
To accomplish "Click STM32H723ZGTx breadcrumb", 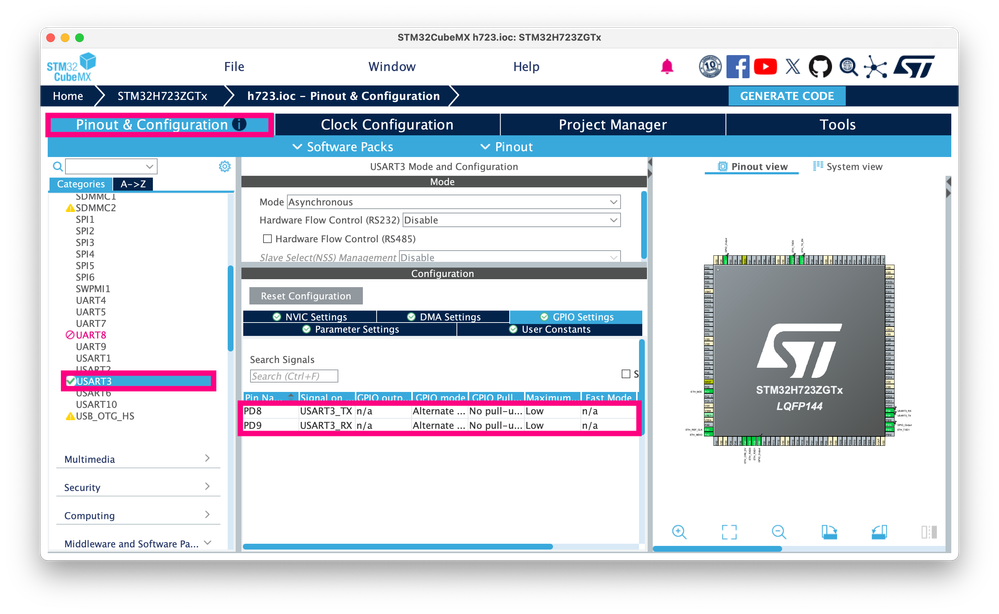I will [x=162, y=96].
